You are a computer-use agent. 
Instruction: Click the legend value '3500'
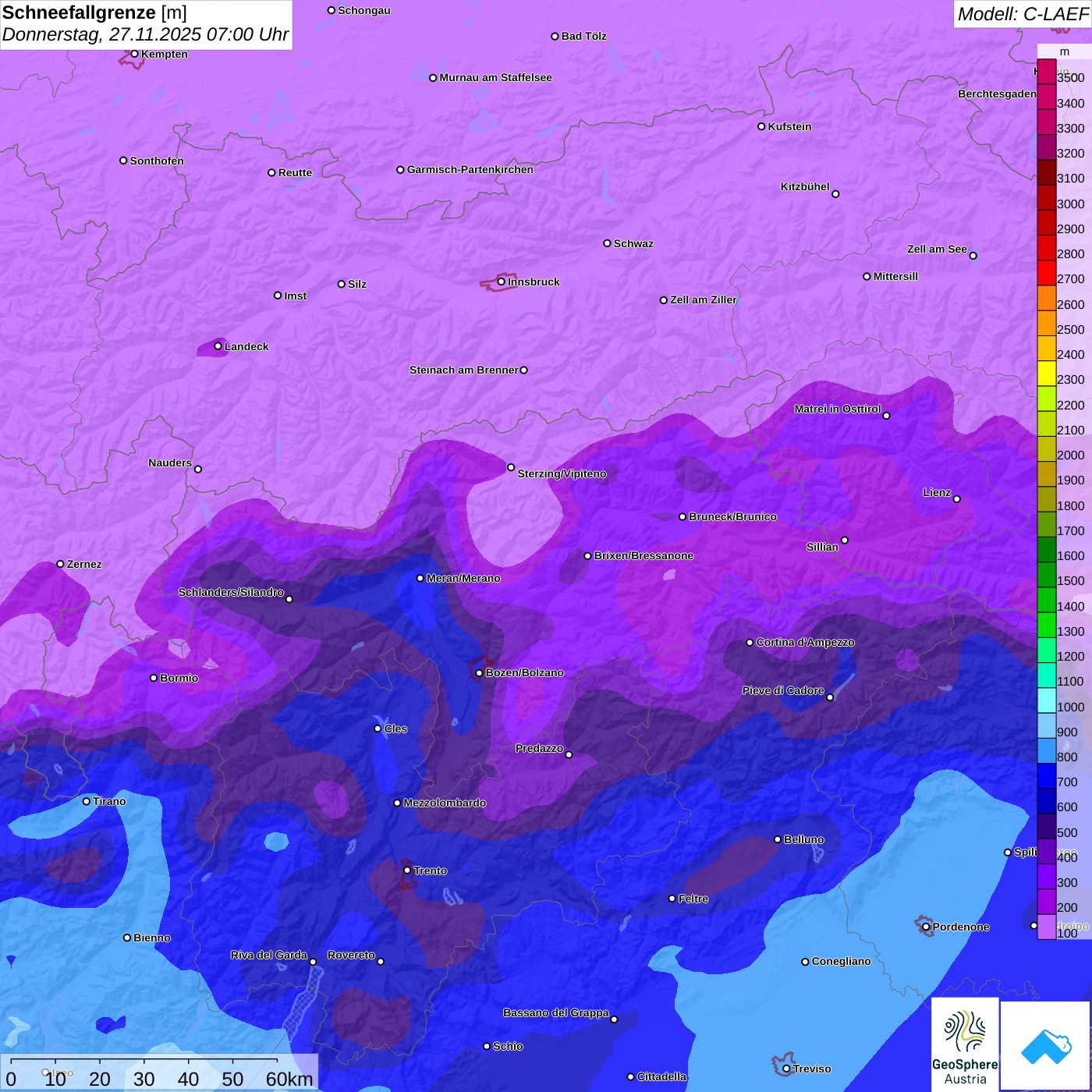[x=1071, y=78]
